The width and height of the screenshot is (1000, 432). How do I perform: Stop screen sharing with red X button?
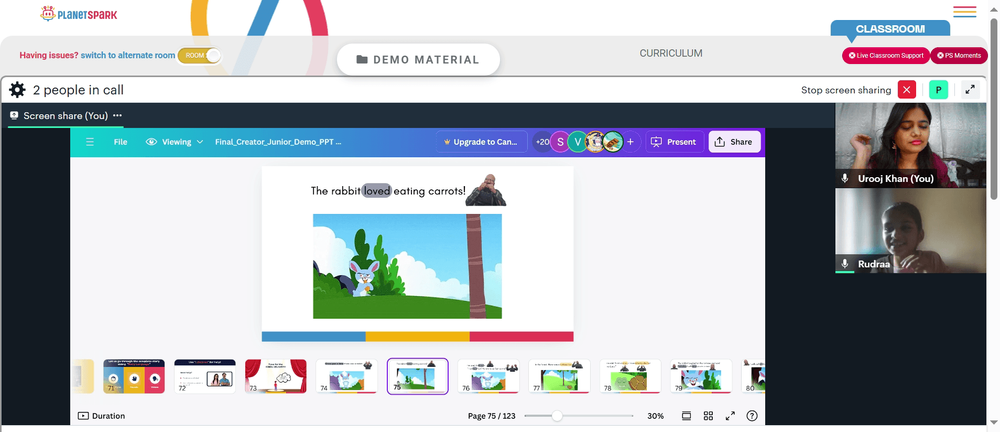point(906,90)
